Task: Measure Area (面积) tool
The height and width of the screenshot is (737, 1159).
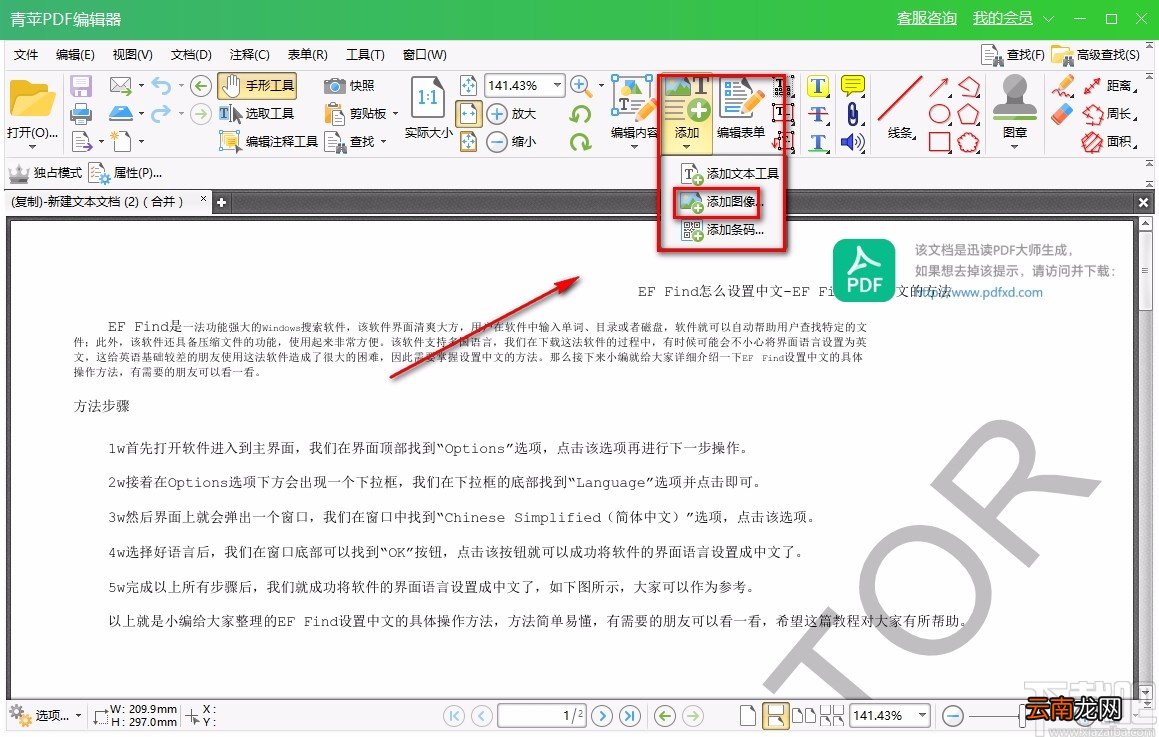Action: point(1109,141)
